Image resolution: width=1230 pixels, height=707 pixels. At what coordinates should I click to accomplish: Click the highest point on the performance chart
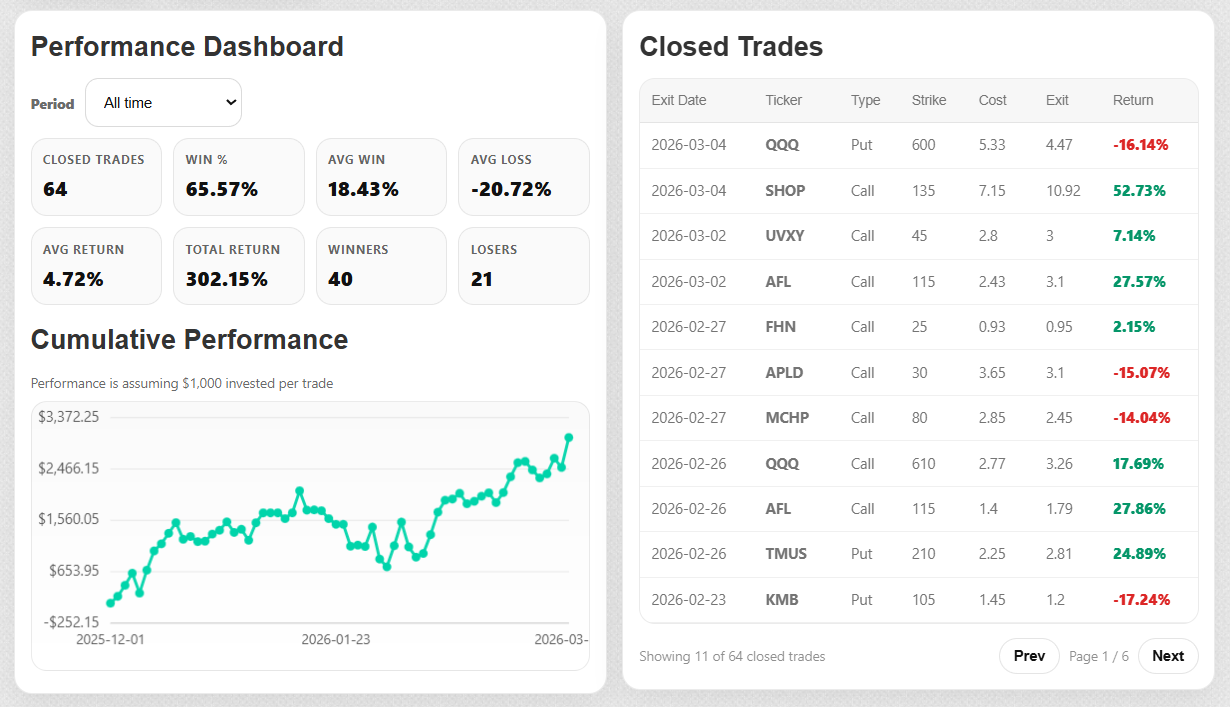click(569, 437)
